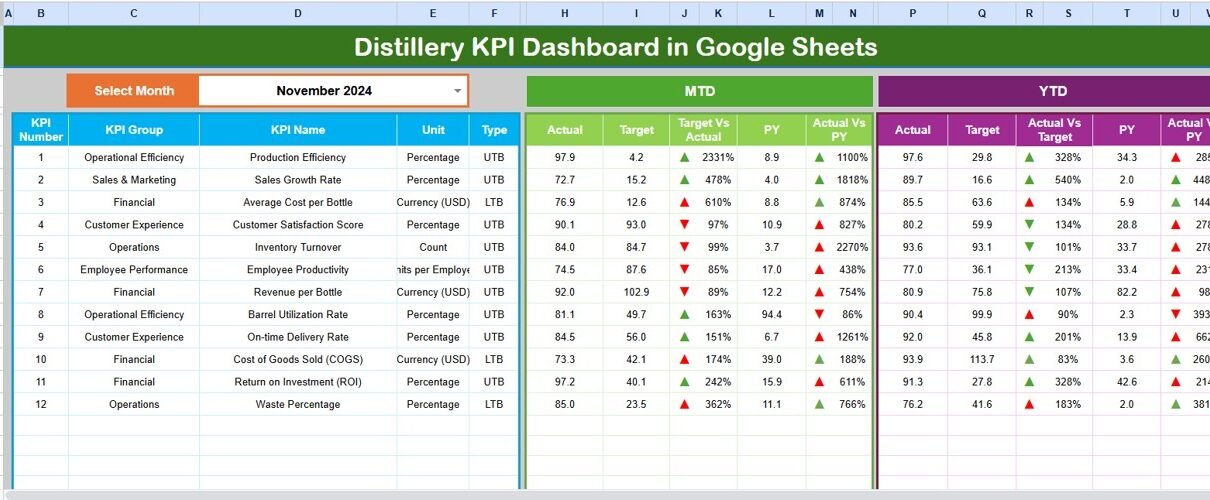Viewport: 1210px width, 500px height.
Task: Click Production Efficiency's MTD Target Vs Actual arrow
Action: point(685,158)
